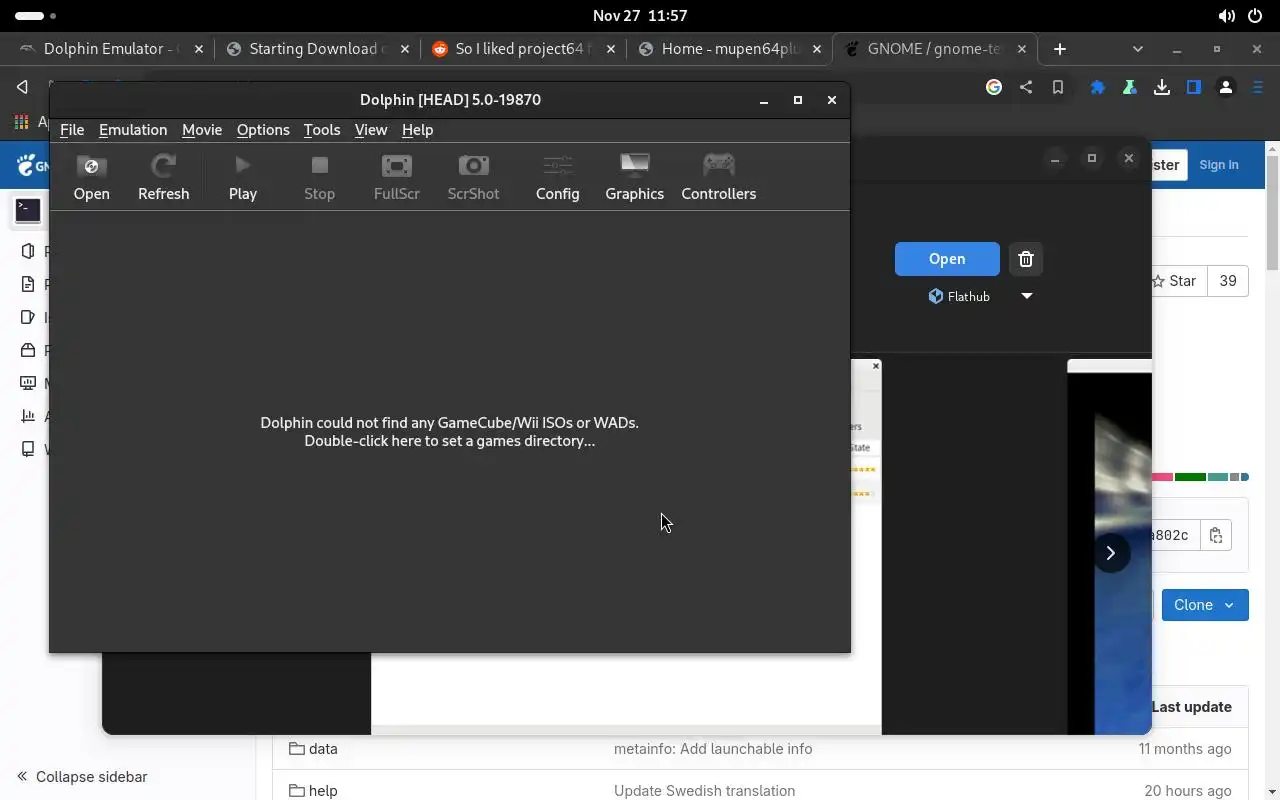The image size is (1280, 800).
Task: Open the Emulation menu
Action: click(x=133, y=130)
